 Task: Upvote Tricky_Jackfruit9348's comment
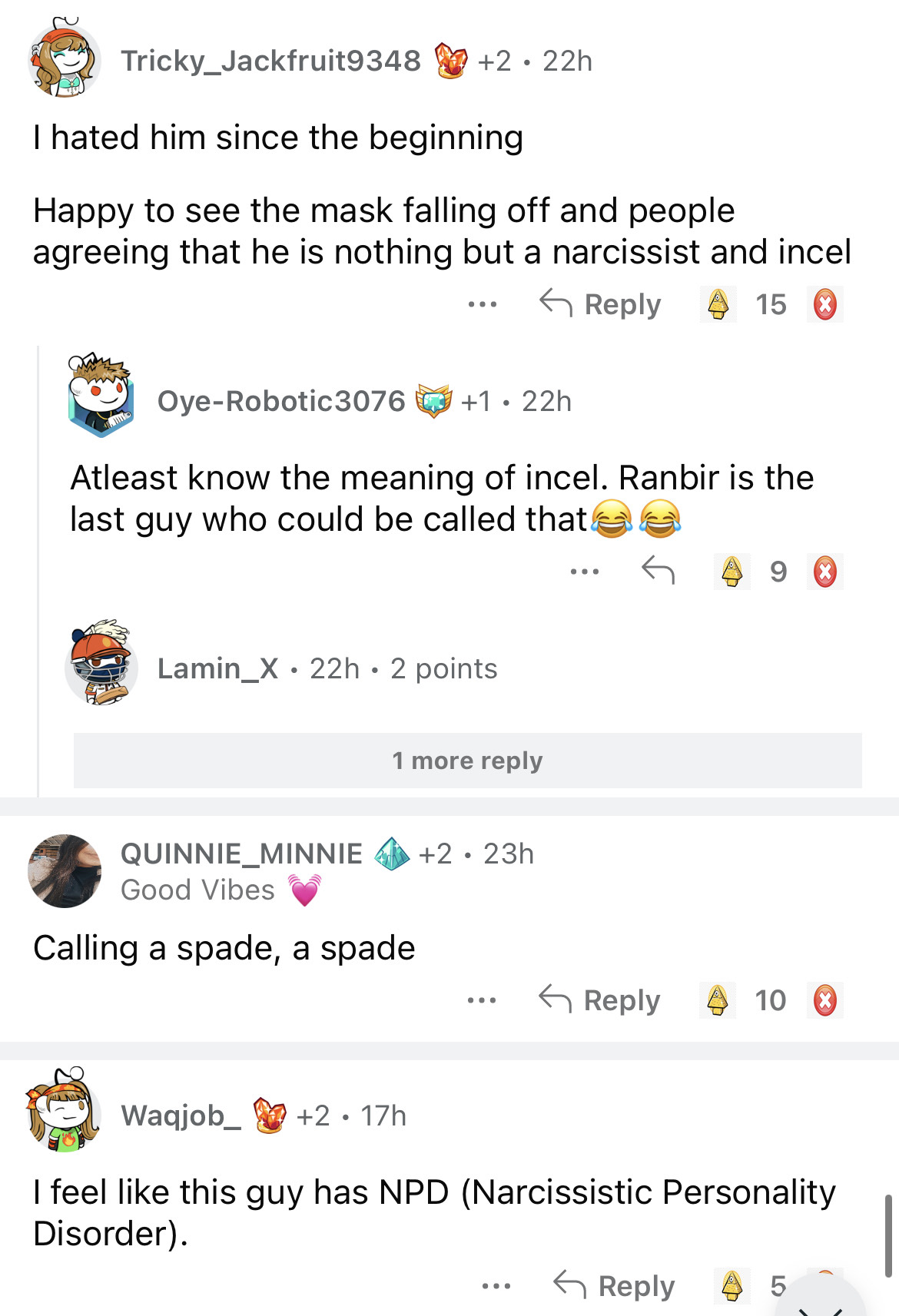[718, 304]
